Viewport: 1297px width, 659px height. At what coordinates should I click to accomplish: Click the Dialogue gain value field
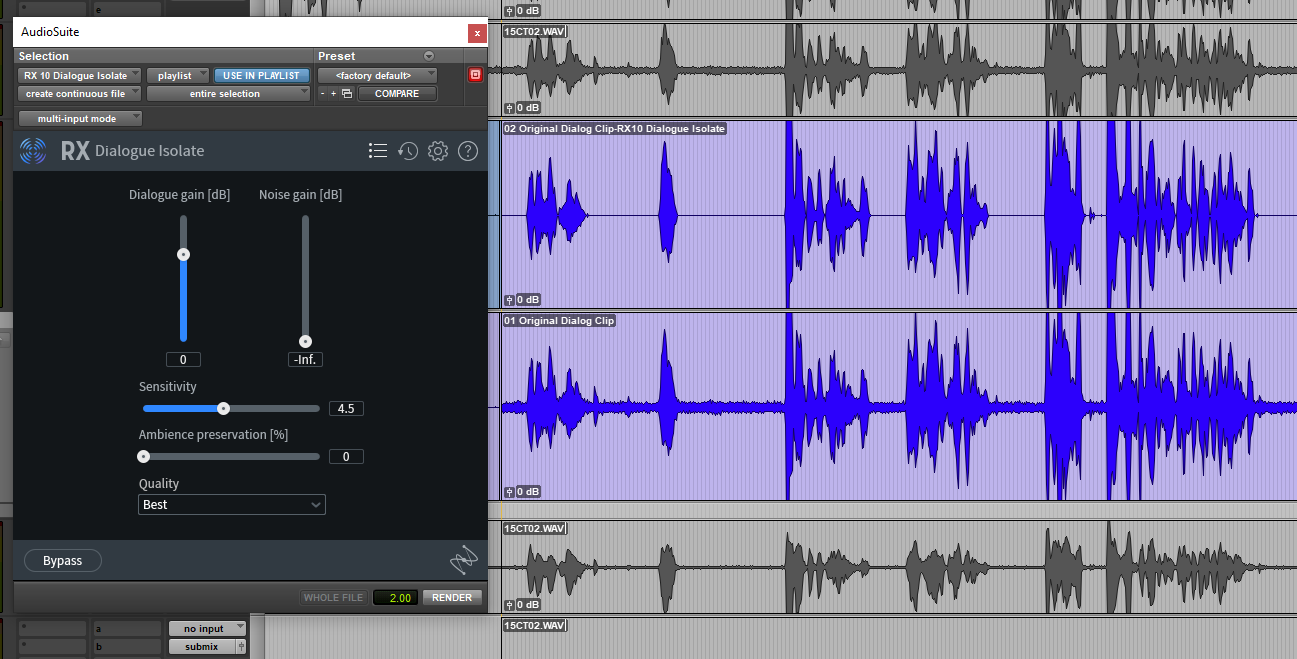click(183, 360)
